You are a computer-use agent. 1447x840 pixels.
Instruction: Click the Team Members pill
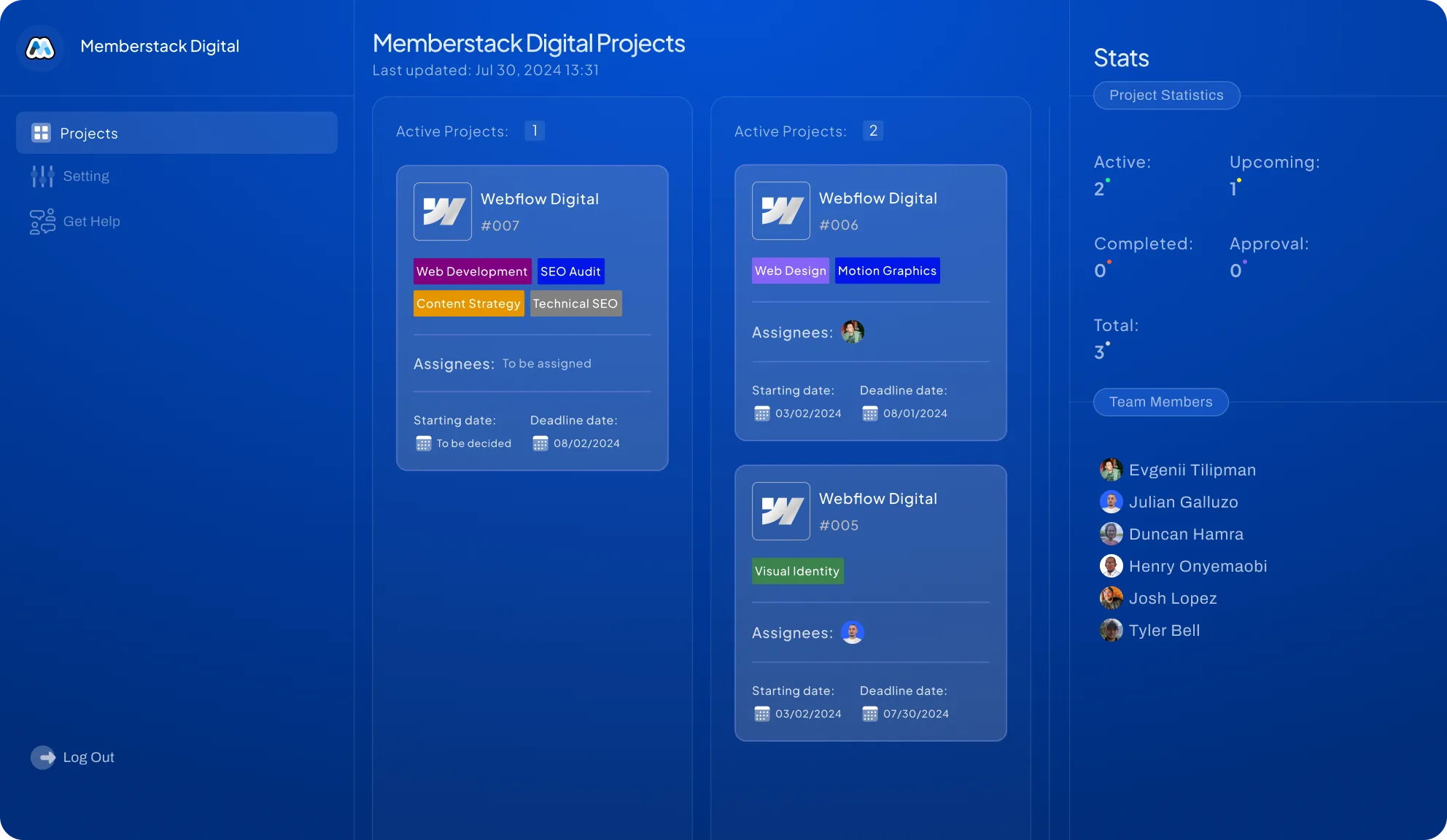1160,402
